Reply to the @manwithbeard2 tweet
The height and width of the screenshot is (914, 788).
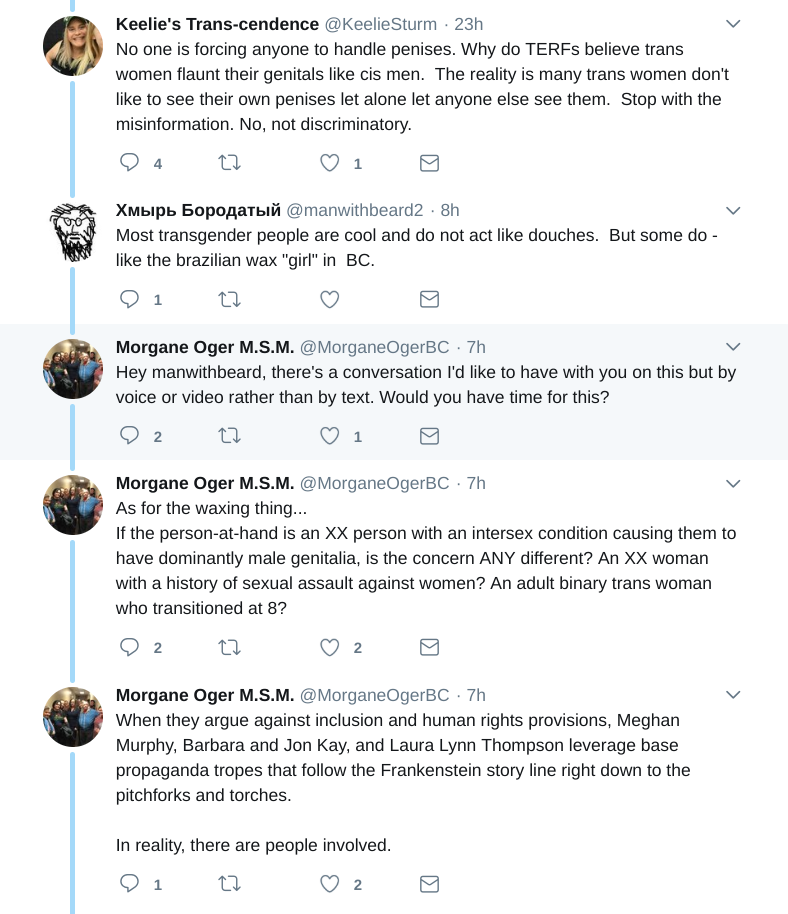[129, 299]
